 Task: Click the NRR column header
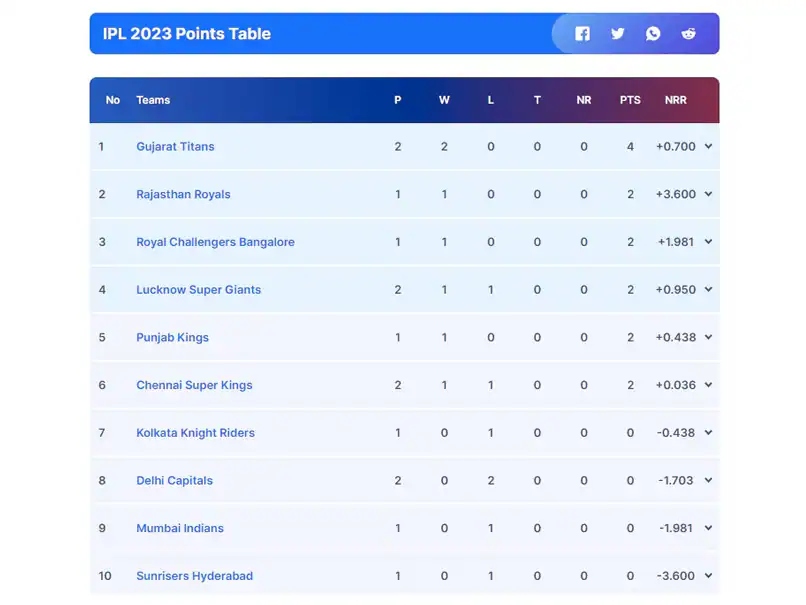675,100
